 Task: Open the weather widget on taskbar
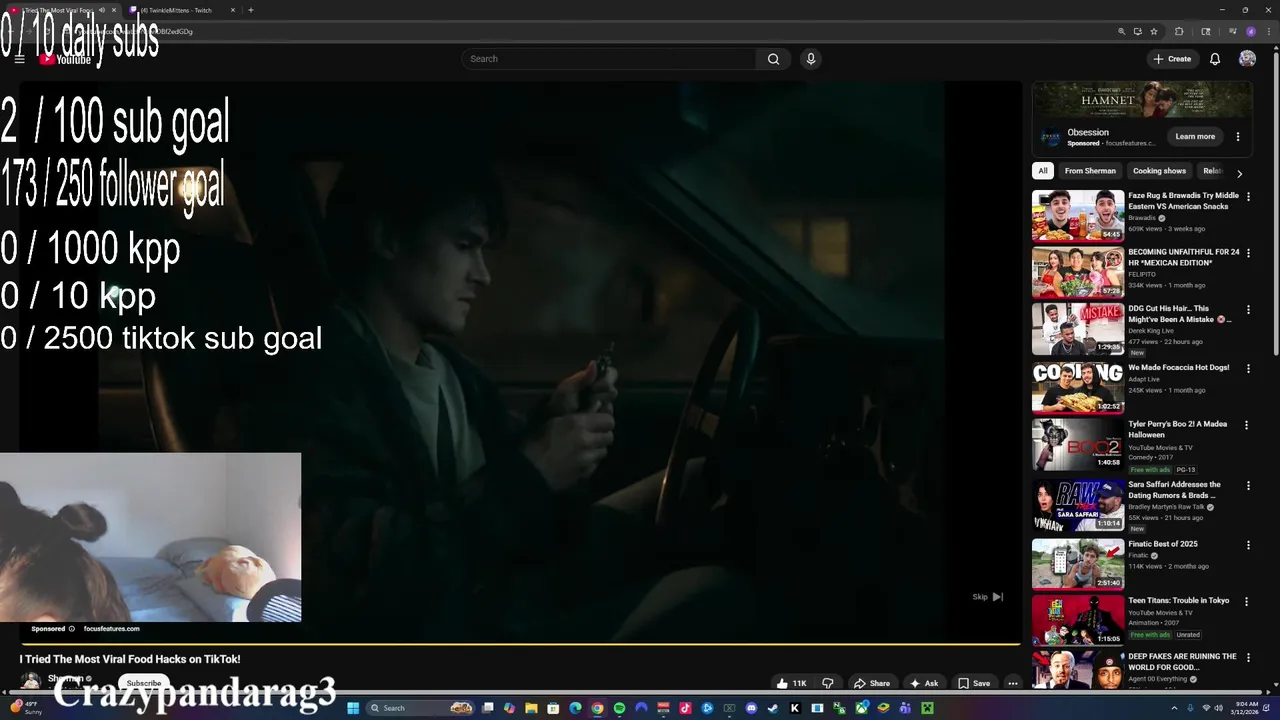[x=25, y=708]
